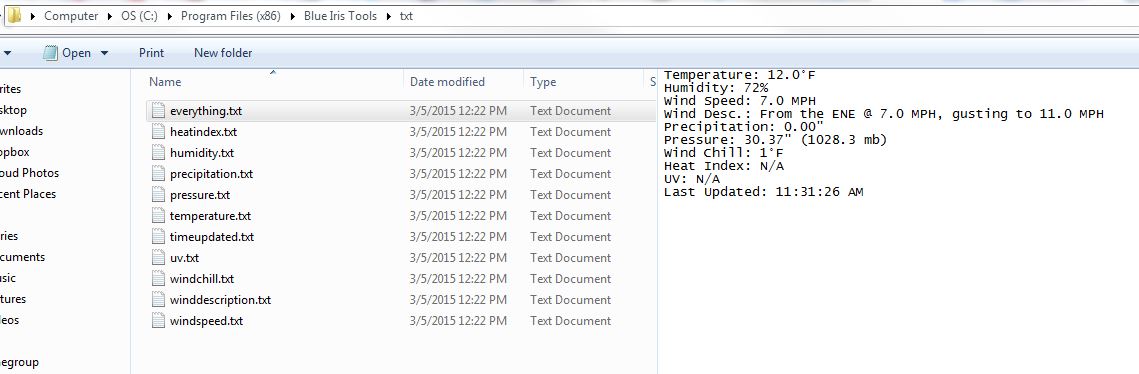Select the uv.txt file name
This screenshot has width=1139, height=374.
[185, 259]
